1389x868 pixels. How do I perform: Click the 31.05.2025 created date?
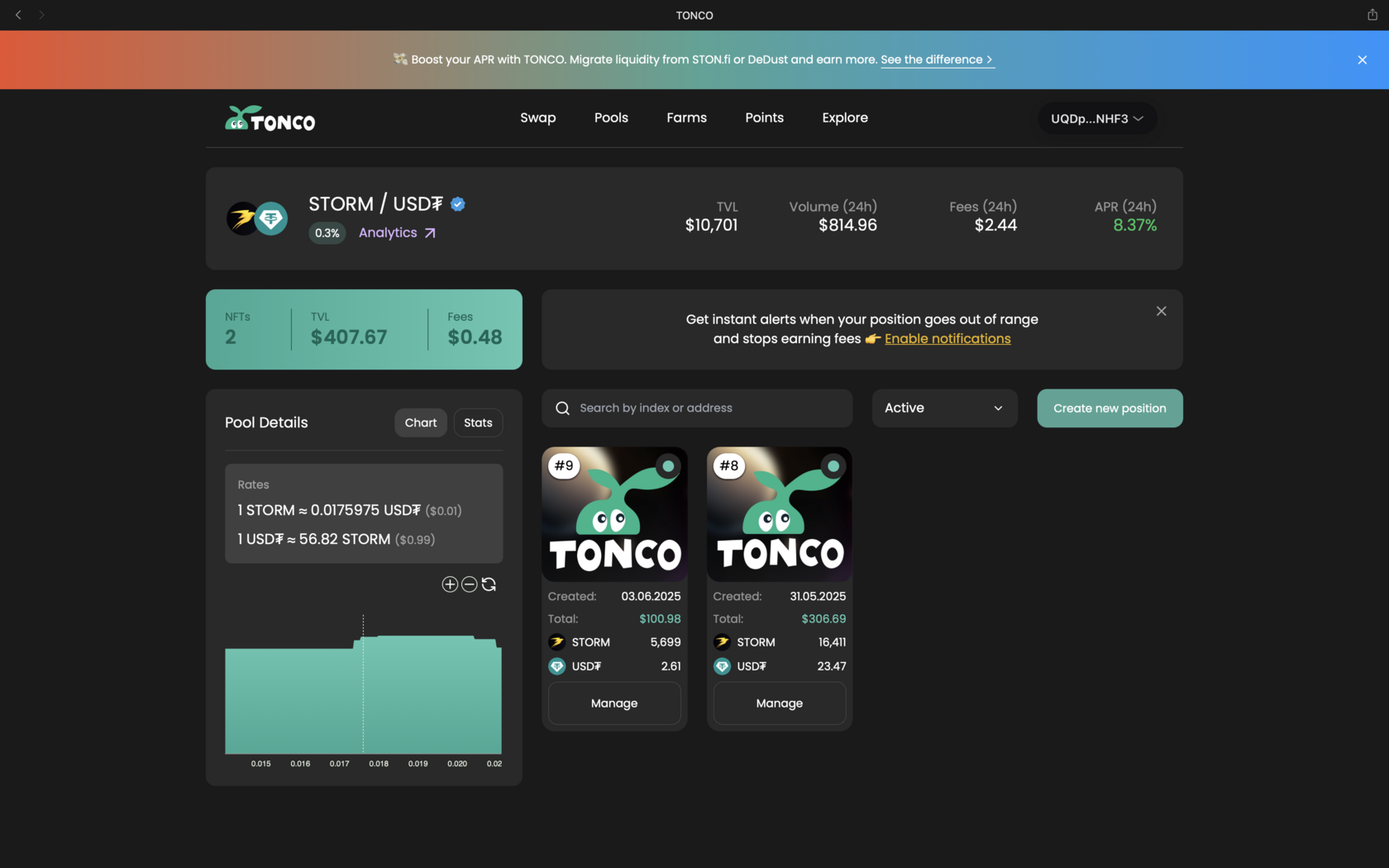tap(818, 597)
